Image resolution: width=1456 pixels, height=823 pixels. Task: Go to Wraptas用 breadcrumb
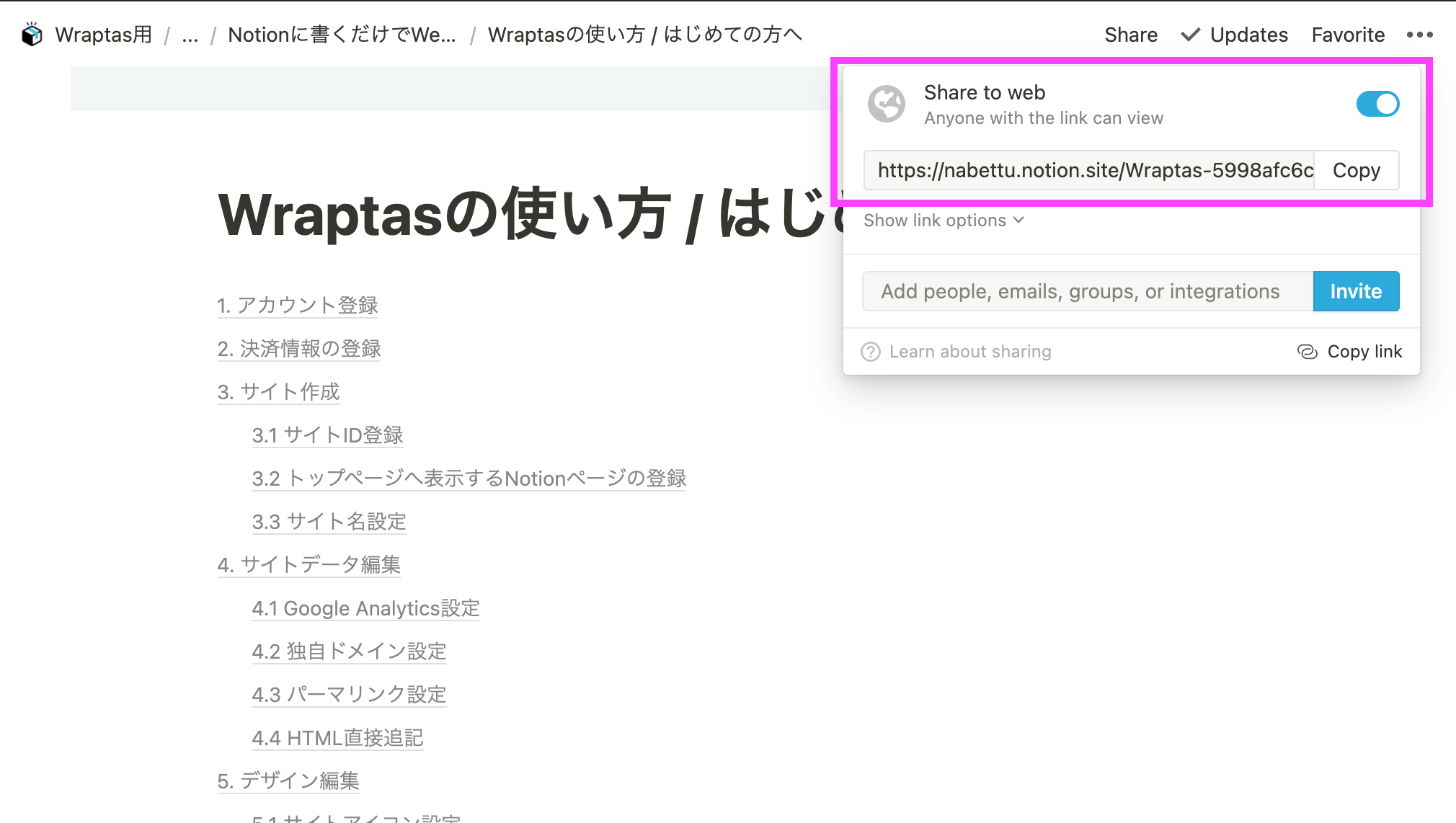click(103, 35)
